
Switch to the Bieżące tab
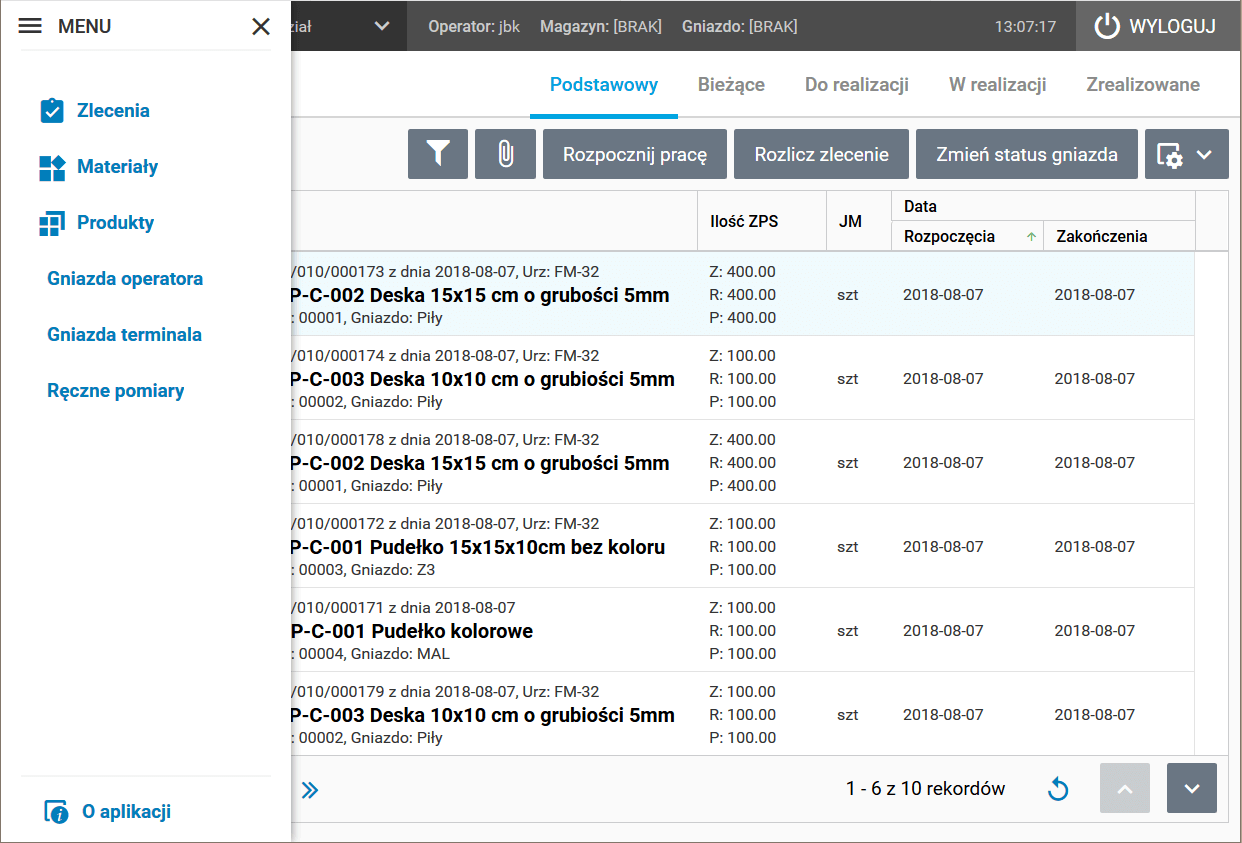pyautogui.click(x=731, y=84)
